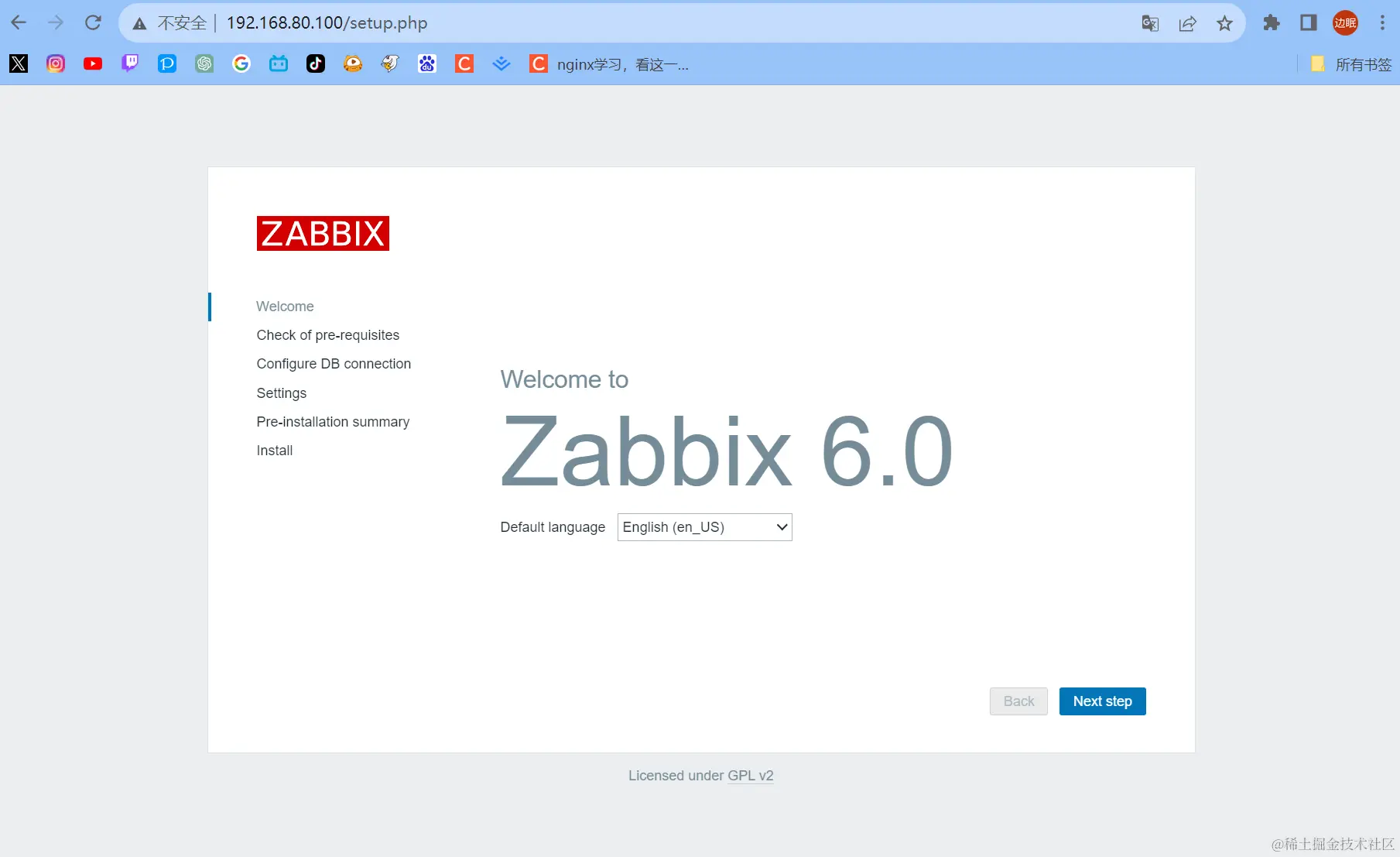The width and height of the screenshot is (1400, 857).
Task: Click the browser forward arrow
Action: click(x=56, y=22)
